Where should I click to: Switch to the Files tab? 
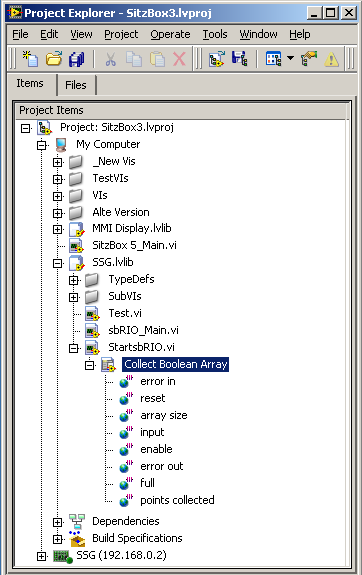coord(76,85)
